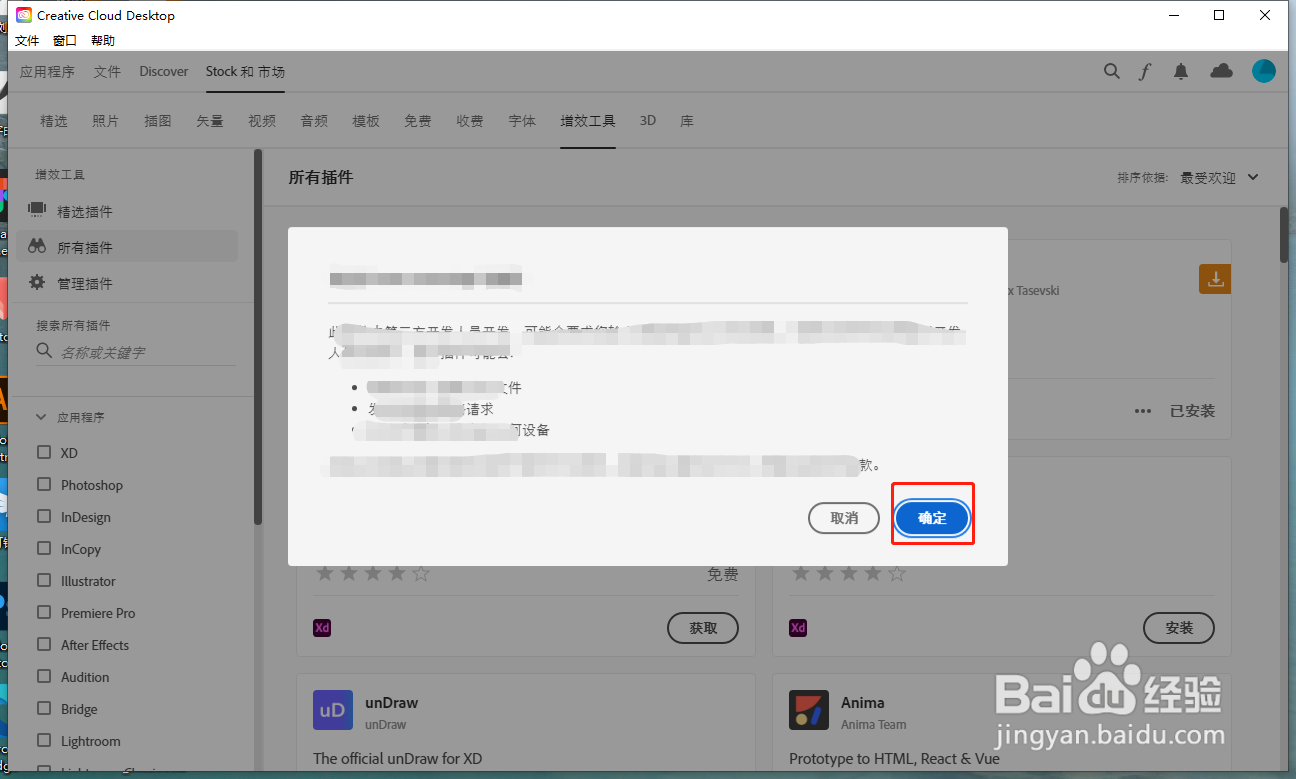Check the XD application filter
This screenshot has height=779, width=1296.
click(44, 452)
